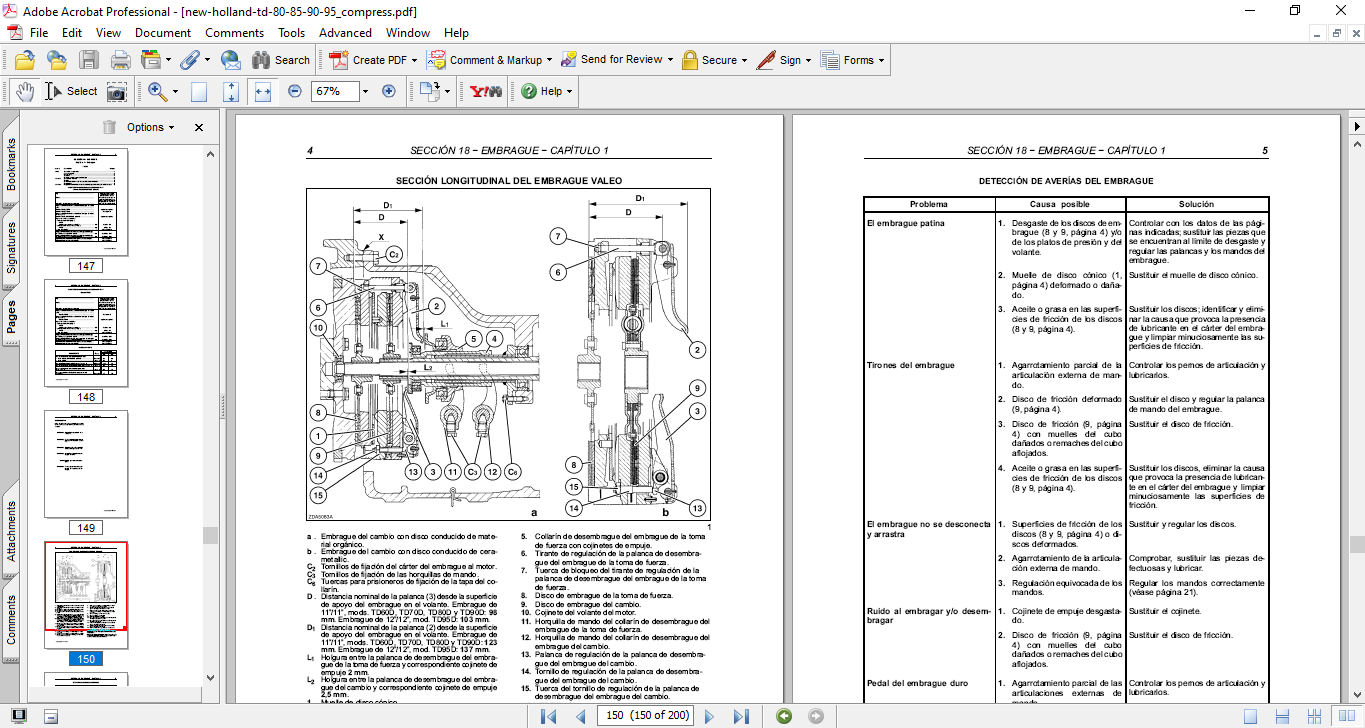The width and height of the screenshot is (1365, 728).
Task: Open the Options dropdown in Pages panel
Action: point(150,127)
